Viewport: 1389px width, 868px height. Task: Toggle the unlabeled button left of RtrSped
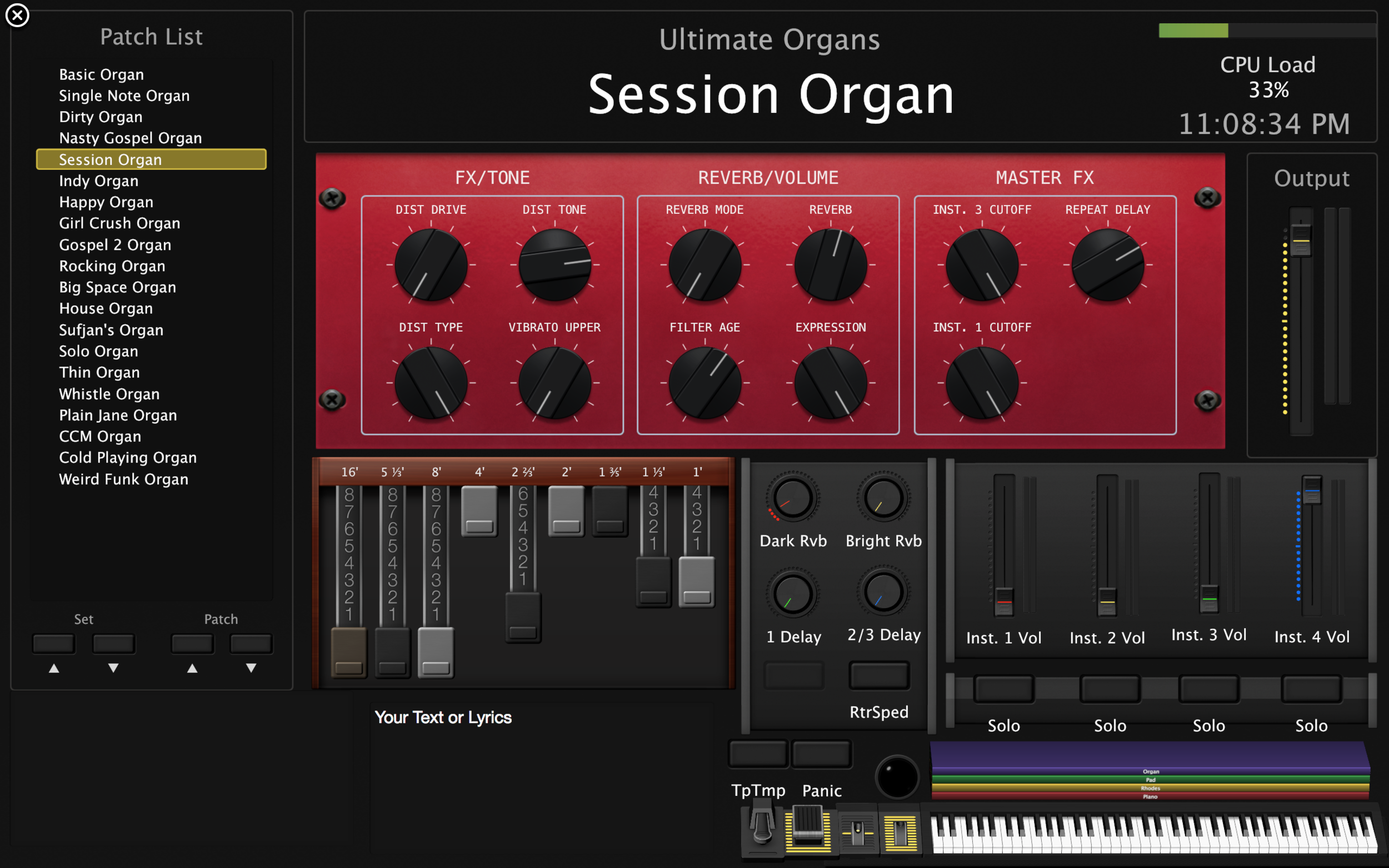pos(794,676)
